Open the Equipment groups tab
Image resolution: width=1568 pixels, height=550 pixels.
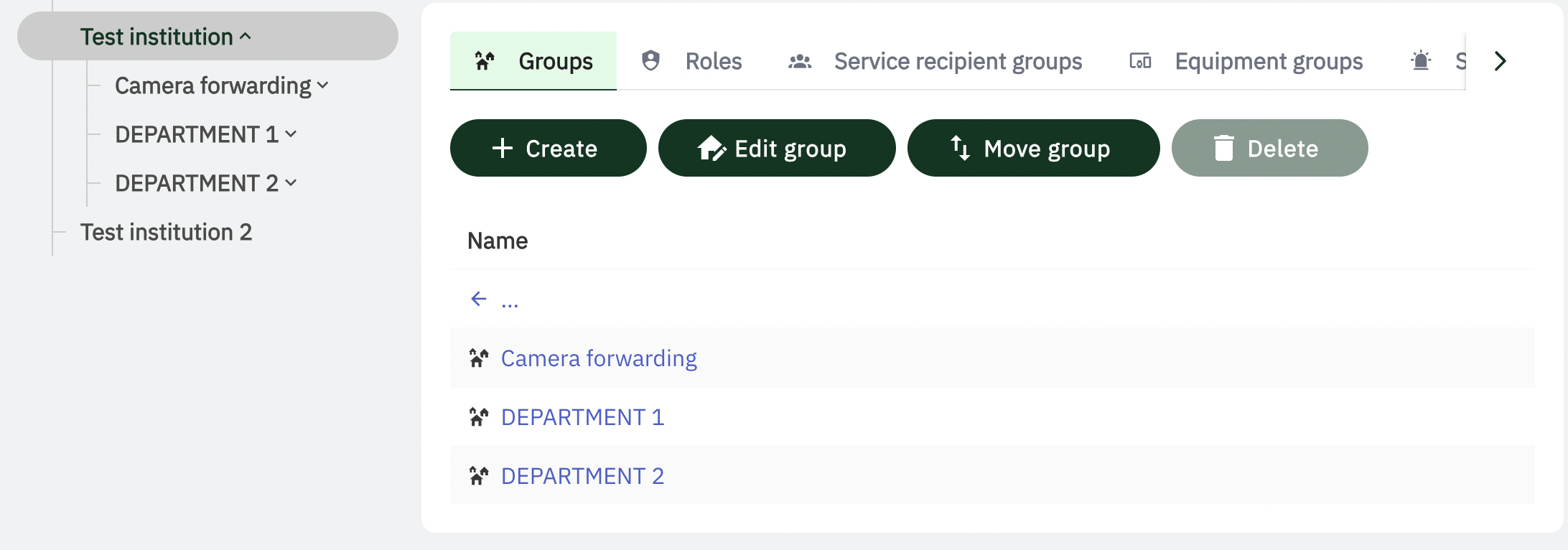(x=1246, y=61)
